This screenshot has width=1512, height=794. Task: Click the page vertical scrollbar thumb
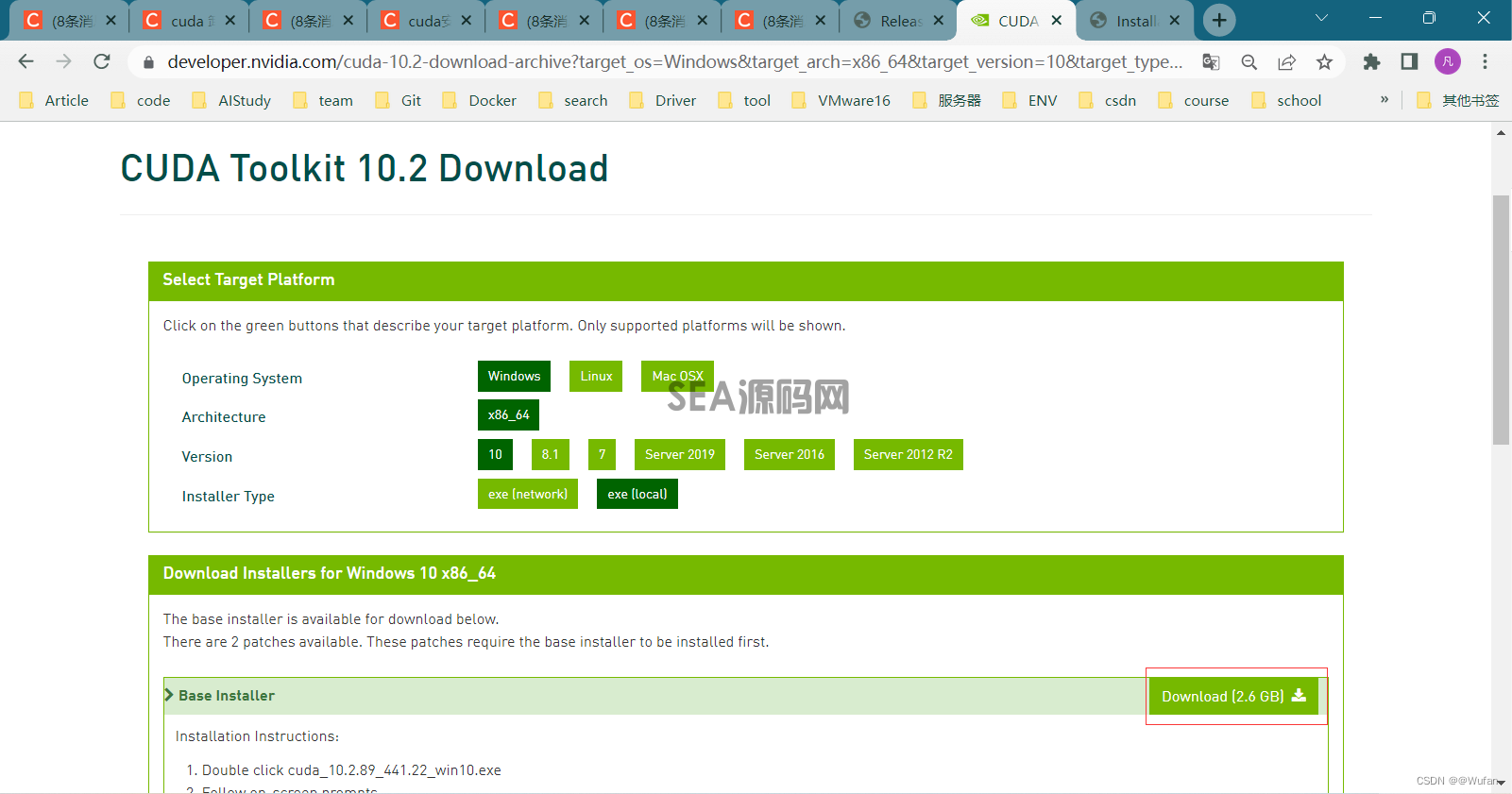click(1501, 319)
